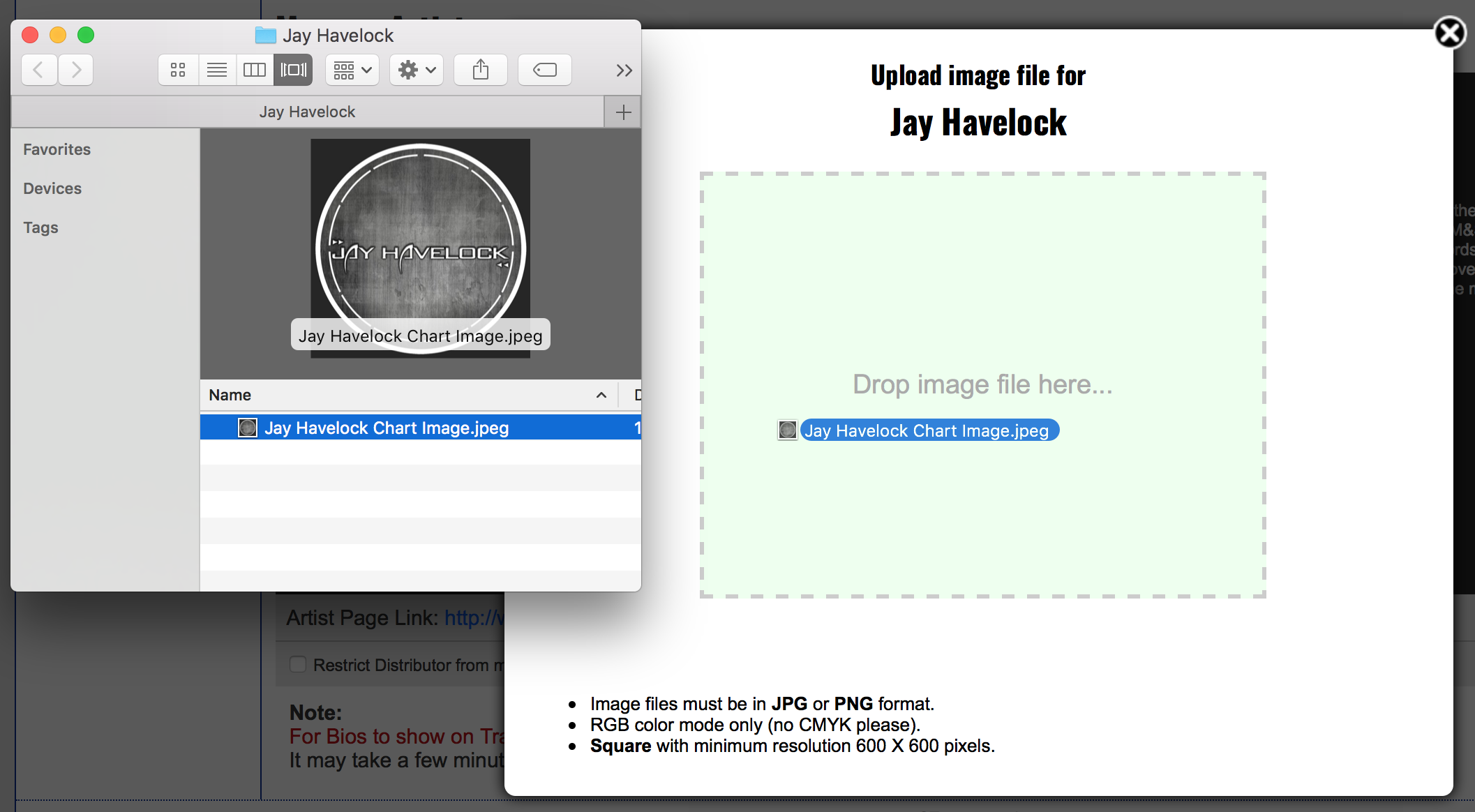This screenshot has height=812, width=1475.
Task: Go back in Finder history
Action: pos(39,70)
